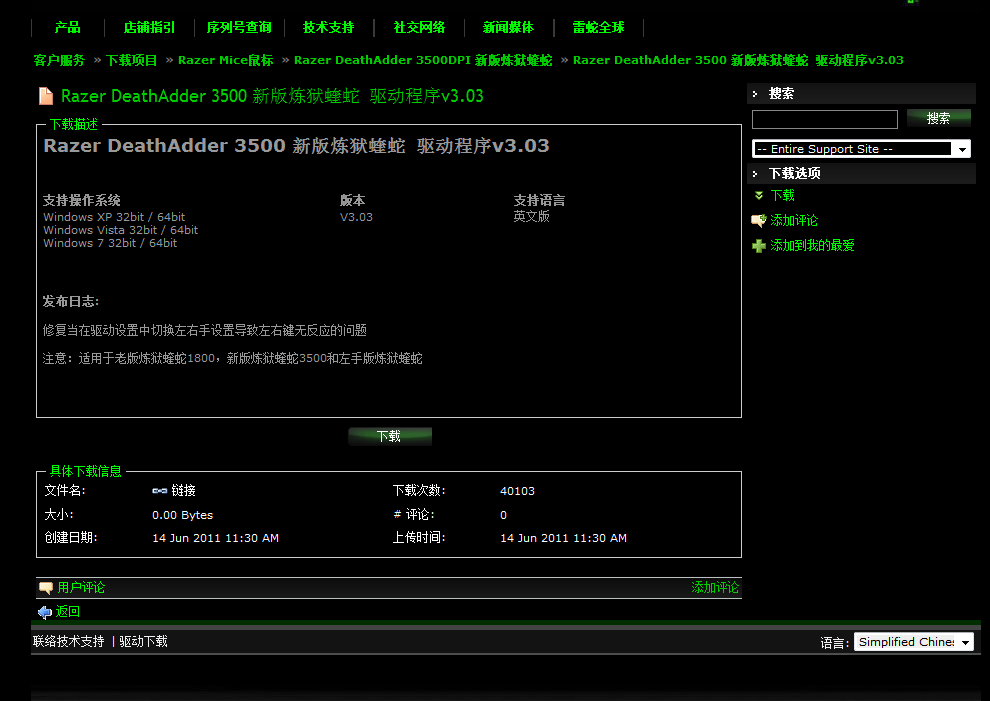Click the Windows XP 32bit / 64bit line
Screen dimensions: 990x701
click(114, 217)
